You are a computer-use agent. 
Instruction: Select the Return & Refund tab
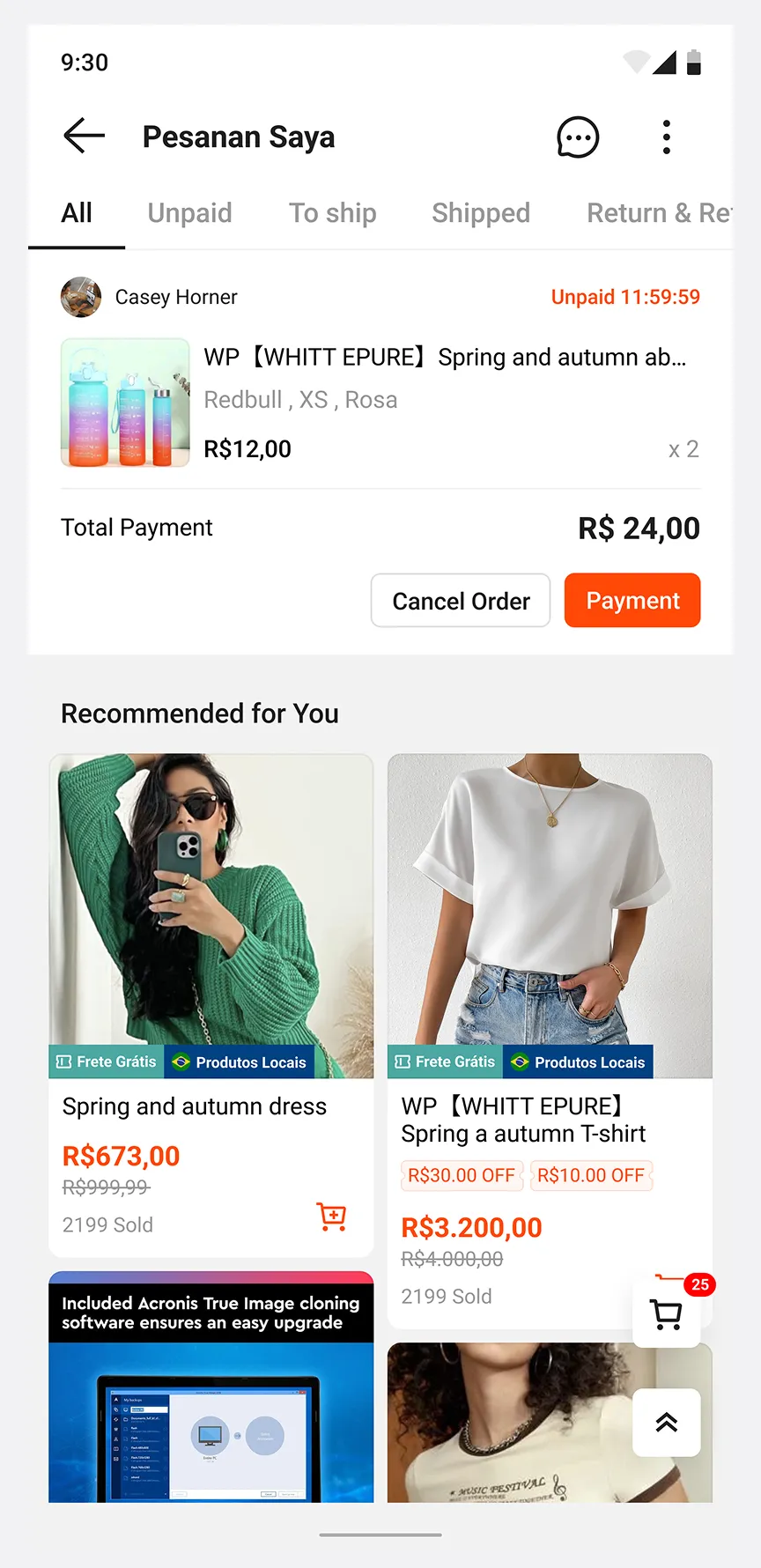[x=659, y=213]
